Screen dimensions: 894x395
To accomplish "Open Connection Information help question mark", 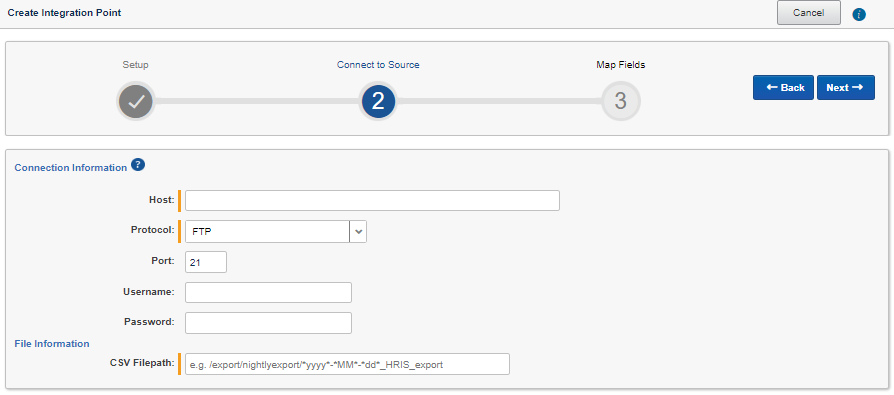I will click(x=137, y=165).
